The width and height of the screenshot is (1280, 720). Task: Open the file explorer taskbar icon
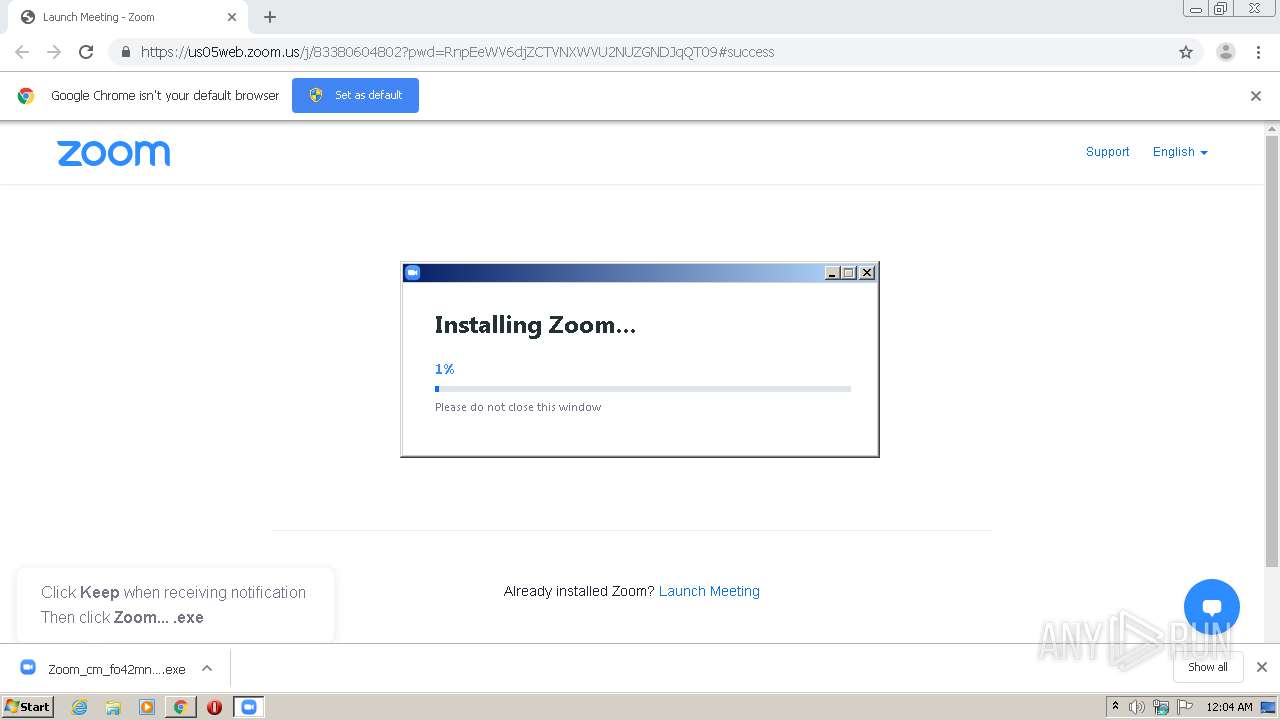coord(113,707)
